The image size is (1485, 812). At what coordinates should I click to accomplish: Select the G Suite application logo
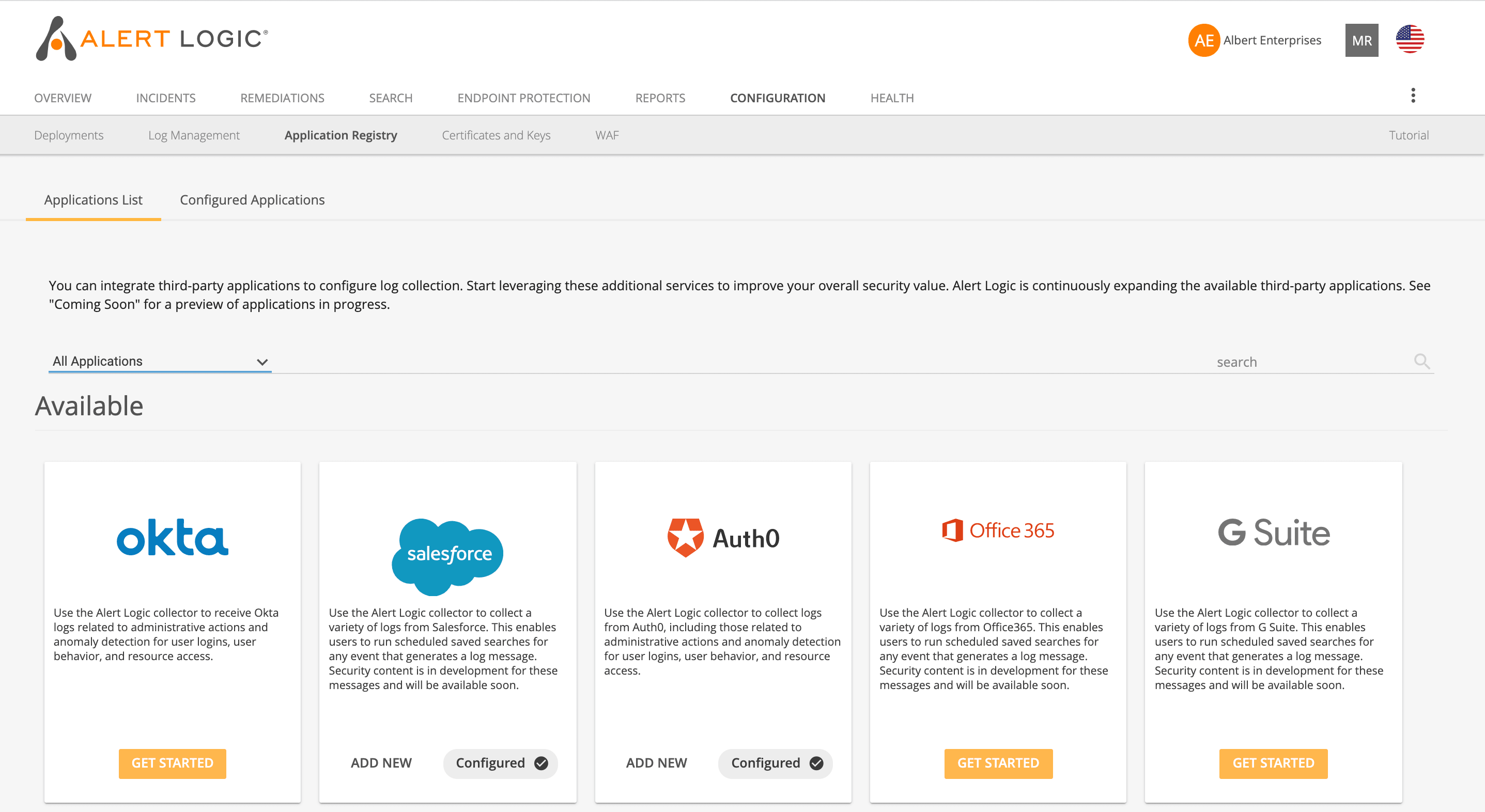1273,532
